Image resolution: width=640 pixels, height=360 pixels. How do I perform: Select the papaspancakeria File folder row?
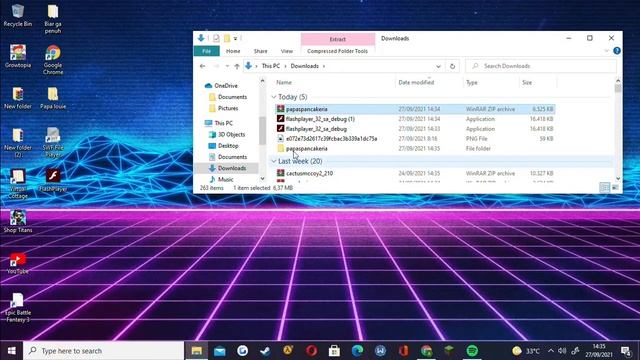(415, 149)
